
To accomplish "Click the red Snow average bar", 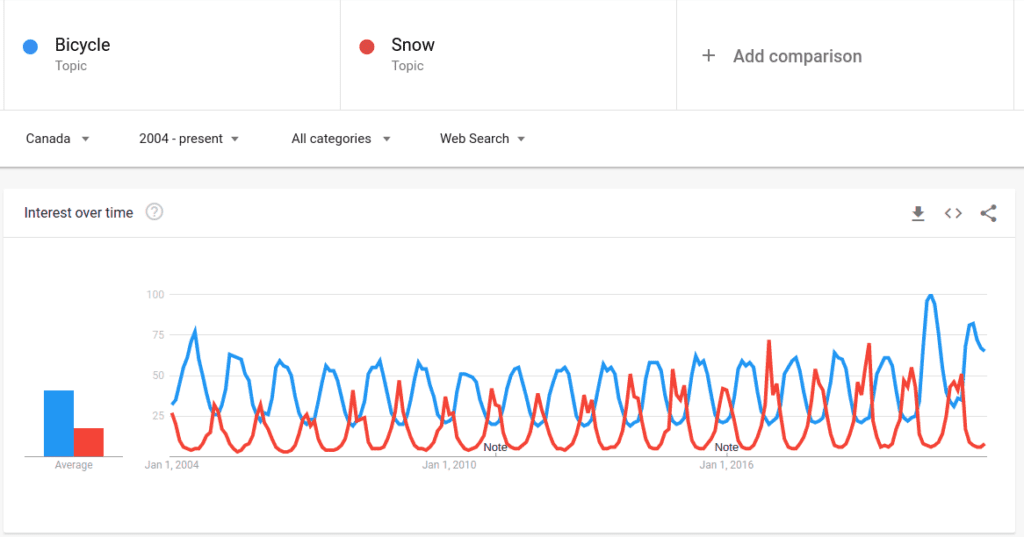I will (89, 442).
